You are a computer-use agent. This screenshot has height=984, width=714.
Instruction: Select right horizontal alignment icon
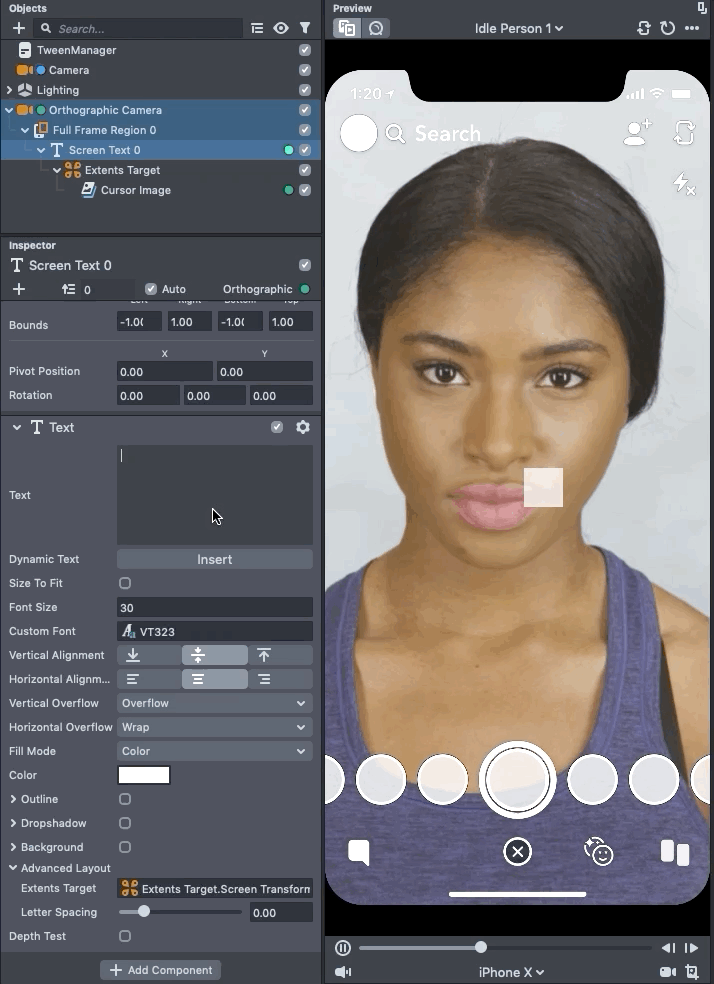click(x=264, y=679)
